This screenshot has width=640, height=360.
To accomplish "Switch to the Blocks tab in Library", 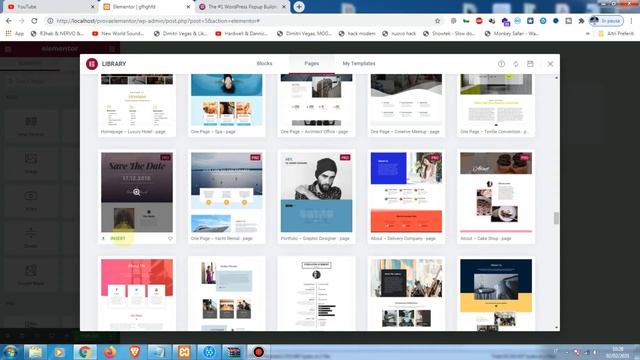I will tap(264, 64).
